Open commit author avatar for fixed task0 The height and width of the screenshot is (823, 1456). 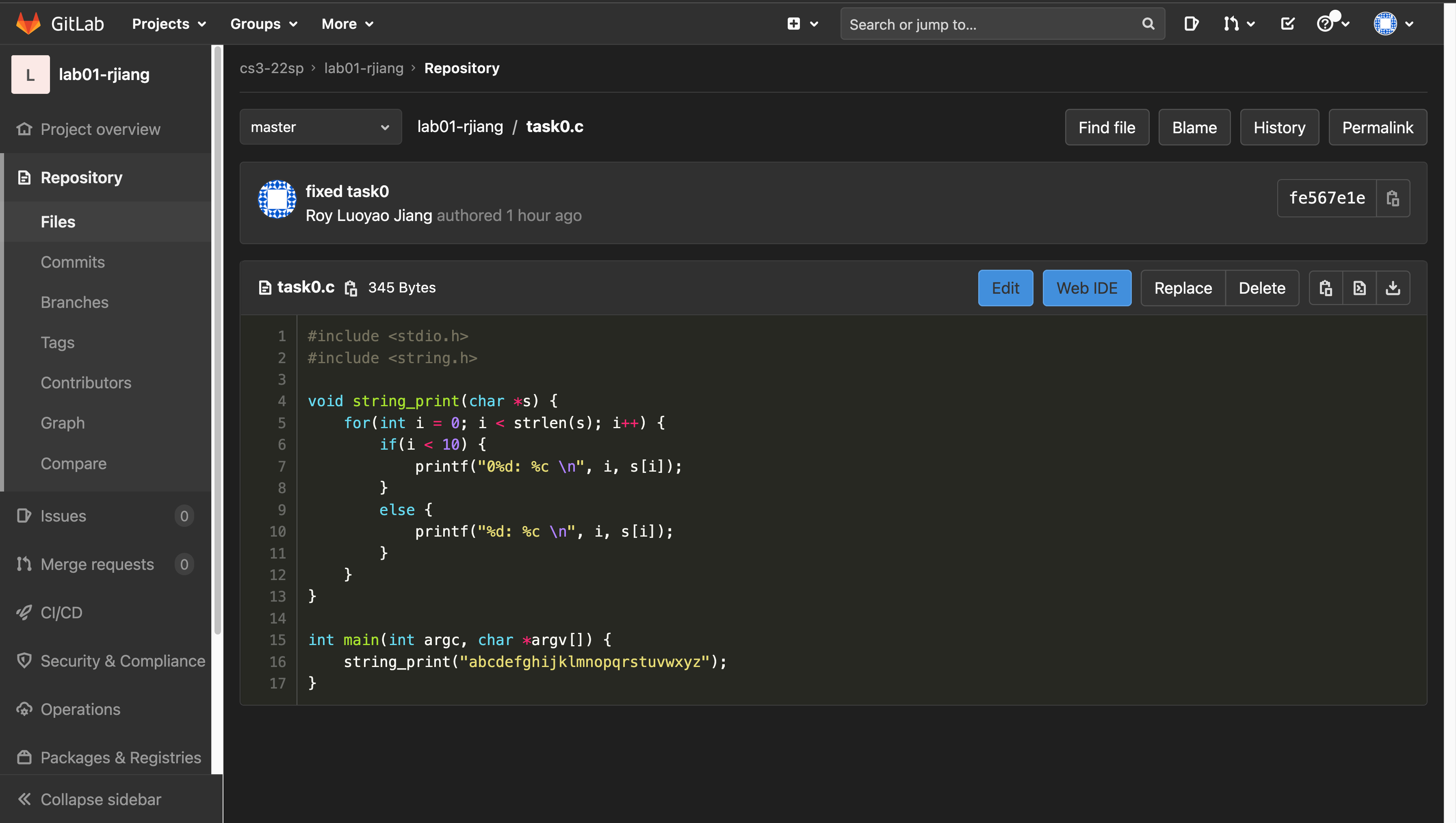(x=277, y=199)
